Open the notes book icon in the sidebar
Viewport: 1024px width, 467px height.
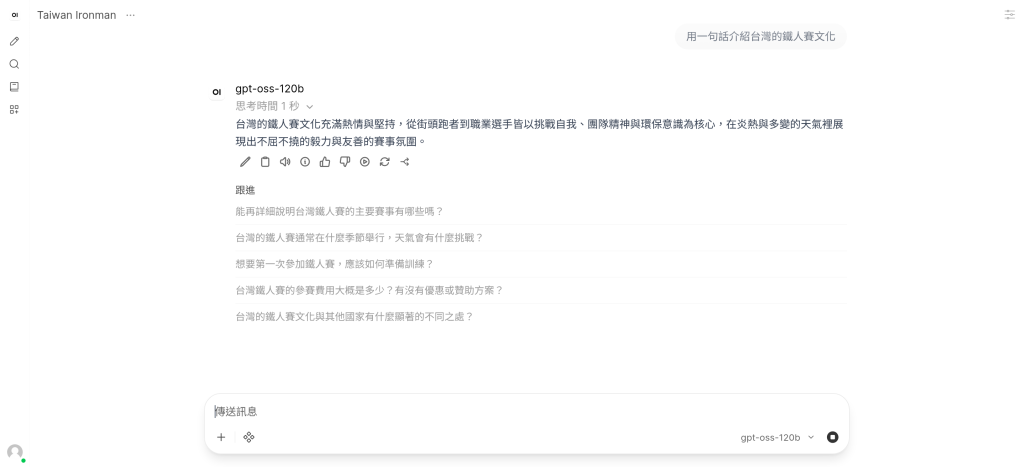(x=14, y=87)
